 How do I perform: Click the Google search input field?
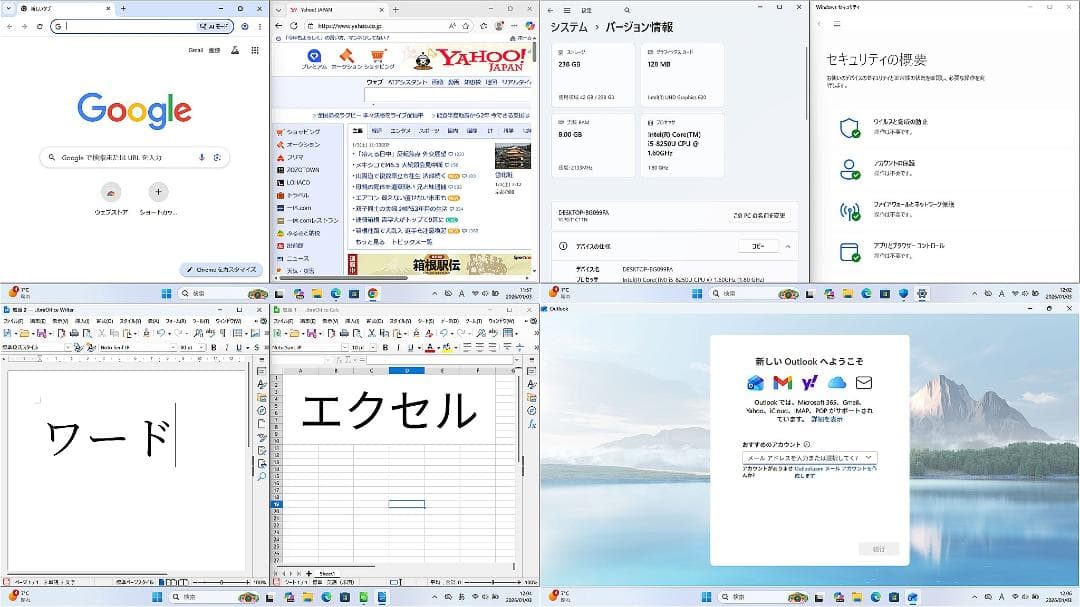[x=135, y=157]
